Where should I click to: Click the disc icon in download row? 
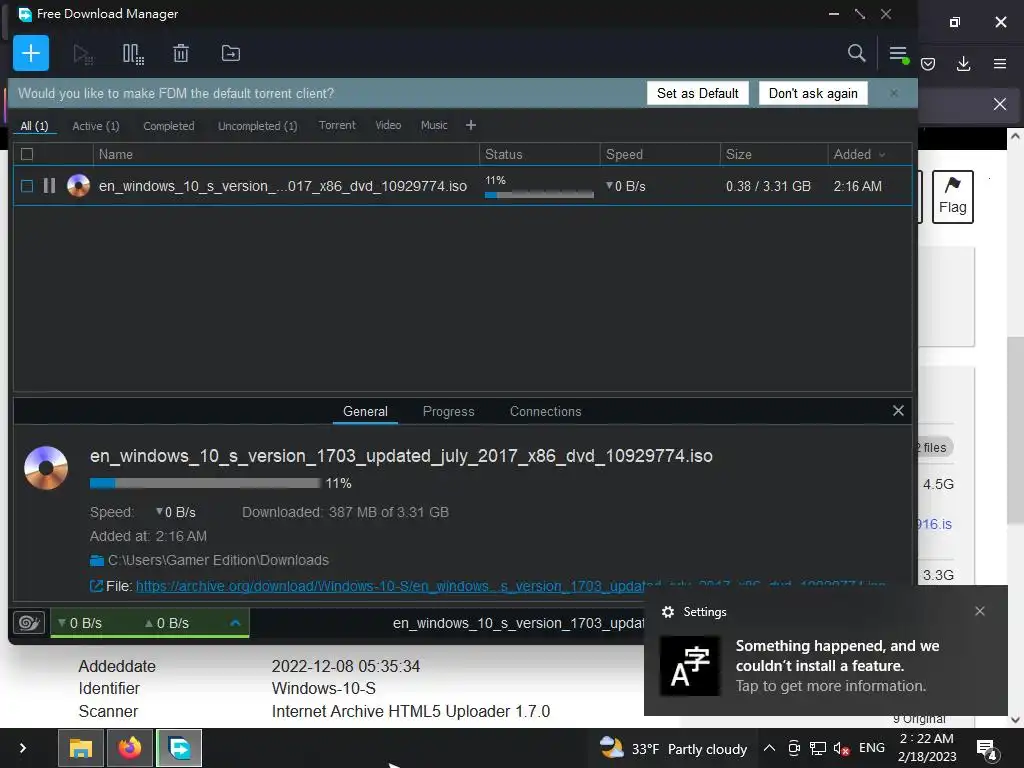click(78, 186)
